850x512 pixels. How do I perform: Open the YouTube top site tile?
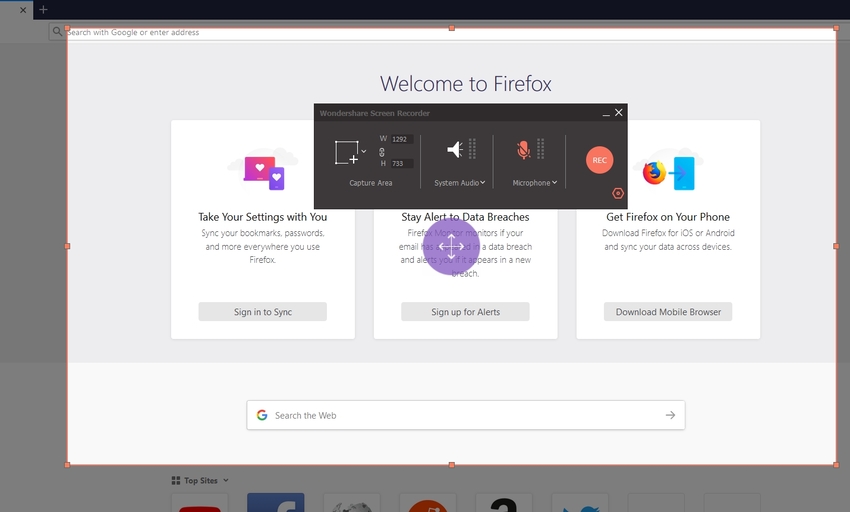click(x=199, y=503)
